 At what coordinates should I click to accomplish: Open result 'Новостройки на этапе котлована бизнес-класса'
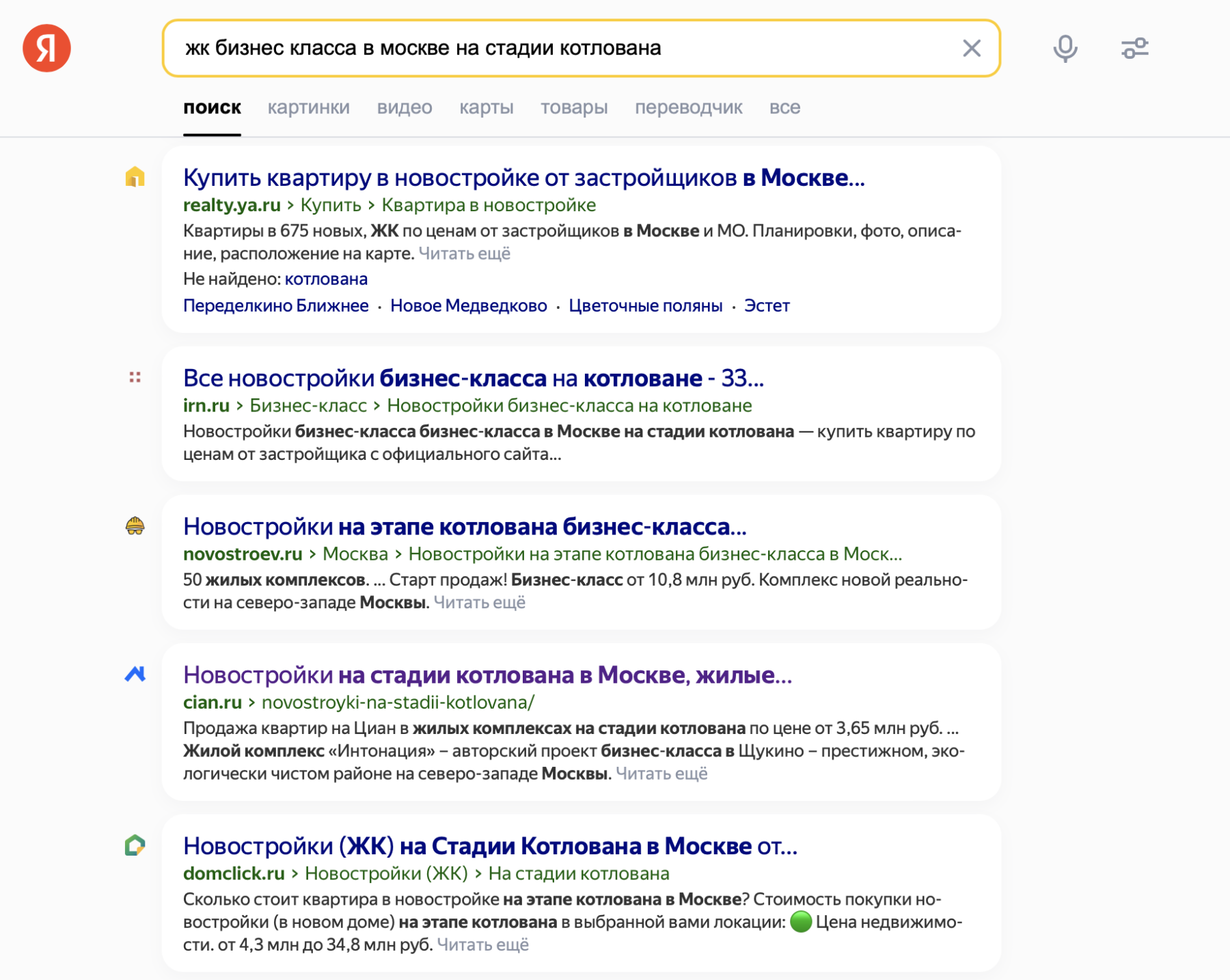[465, 526]
